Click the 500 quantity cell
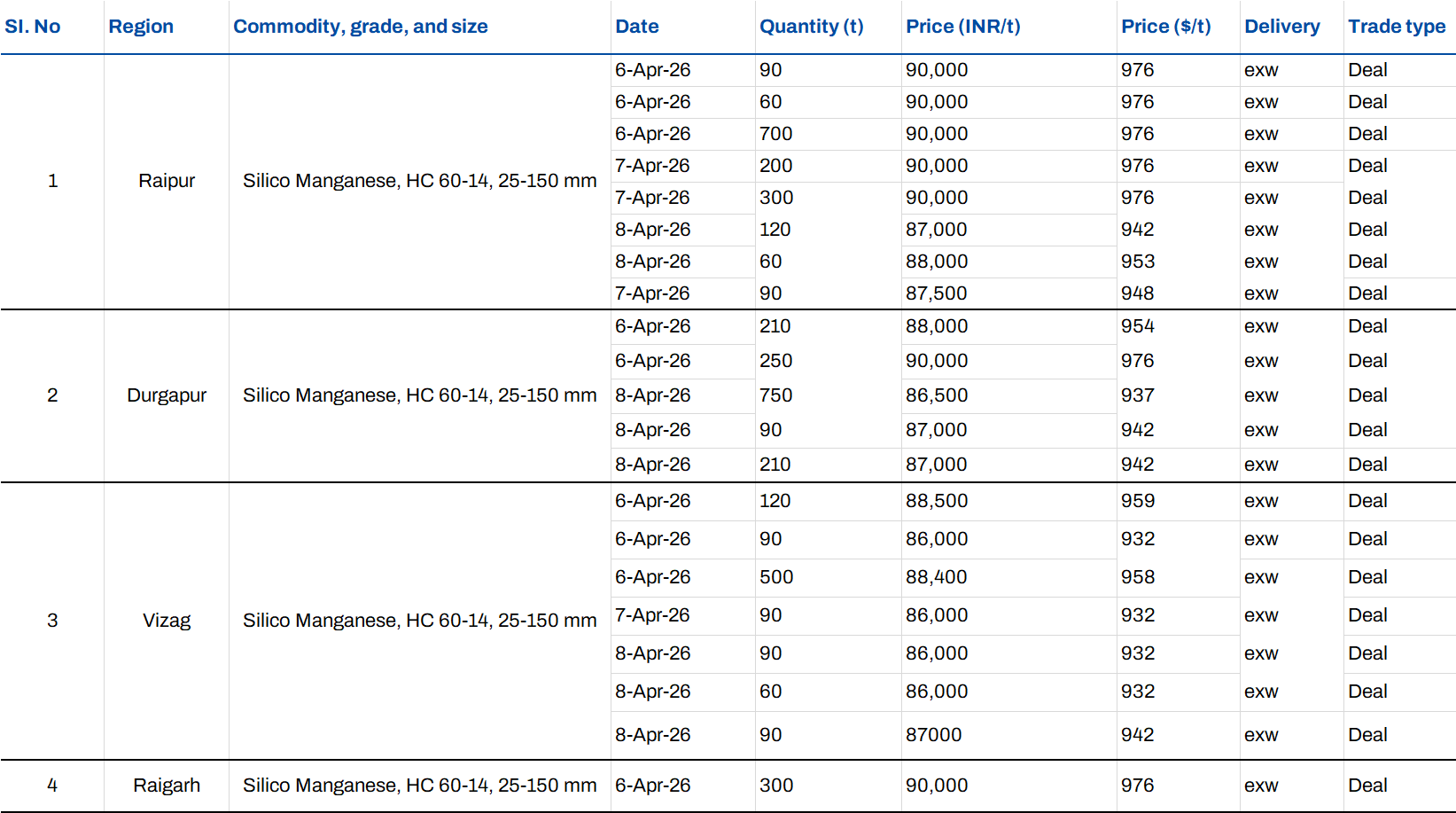This screenshot has height=813, width=1456. click(x=775, y=577)
